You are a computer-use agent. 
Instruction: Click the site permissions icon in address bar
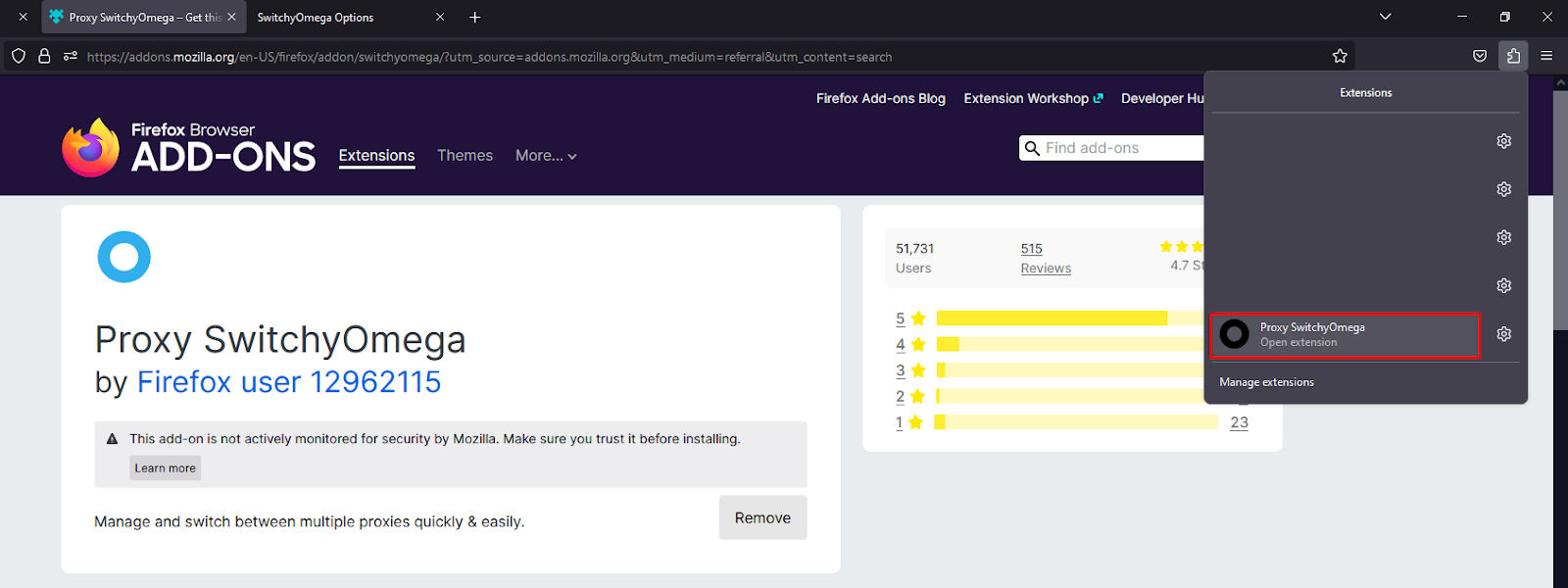(x=71, y=56)
